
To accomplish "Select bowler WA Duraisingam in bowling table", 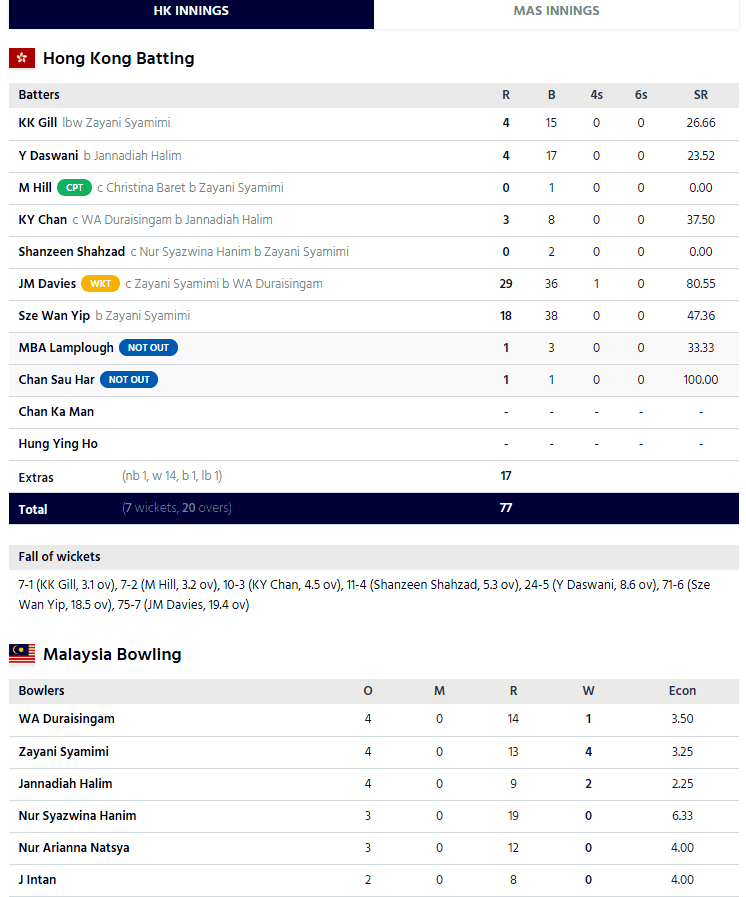I will click(x=66, y=719).
